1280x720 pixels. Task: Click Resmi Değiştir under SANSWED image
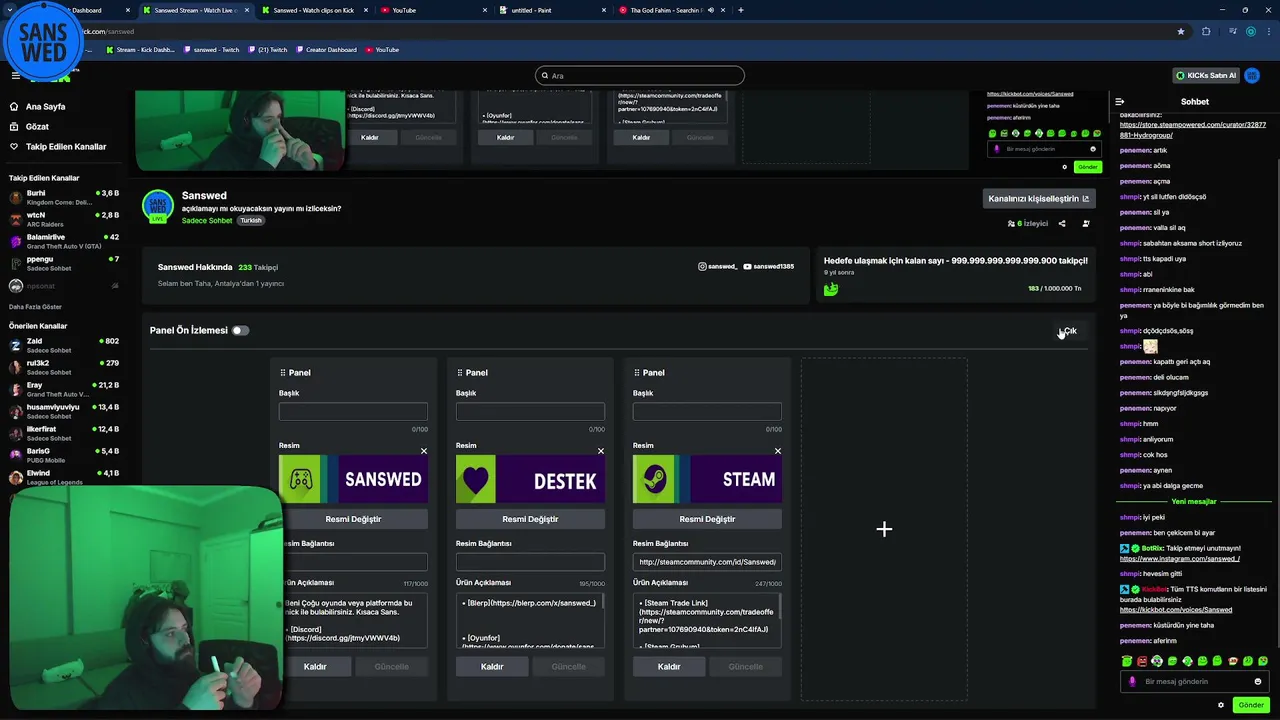tap(353, 519)
